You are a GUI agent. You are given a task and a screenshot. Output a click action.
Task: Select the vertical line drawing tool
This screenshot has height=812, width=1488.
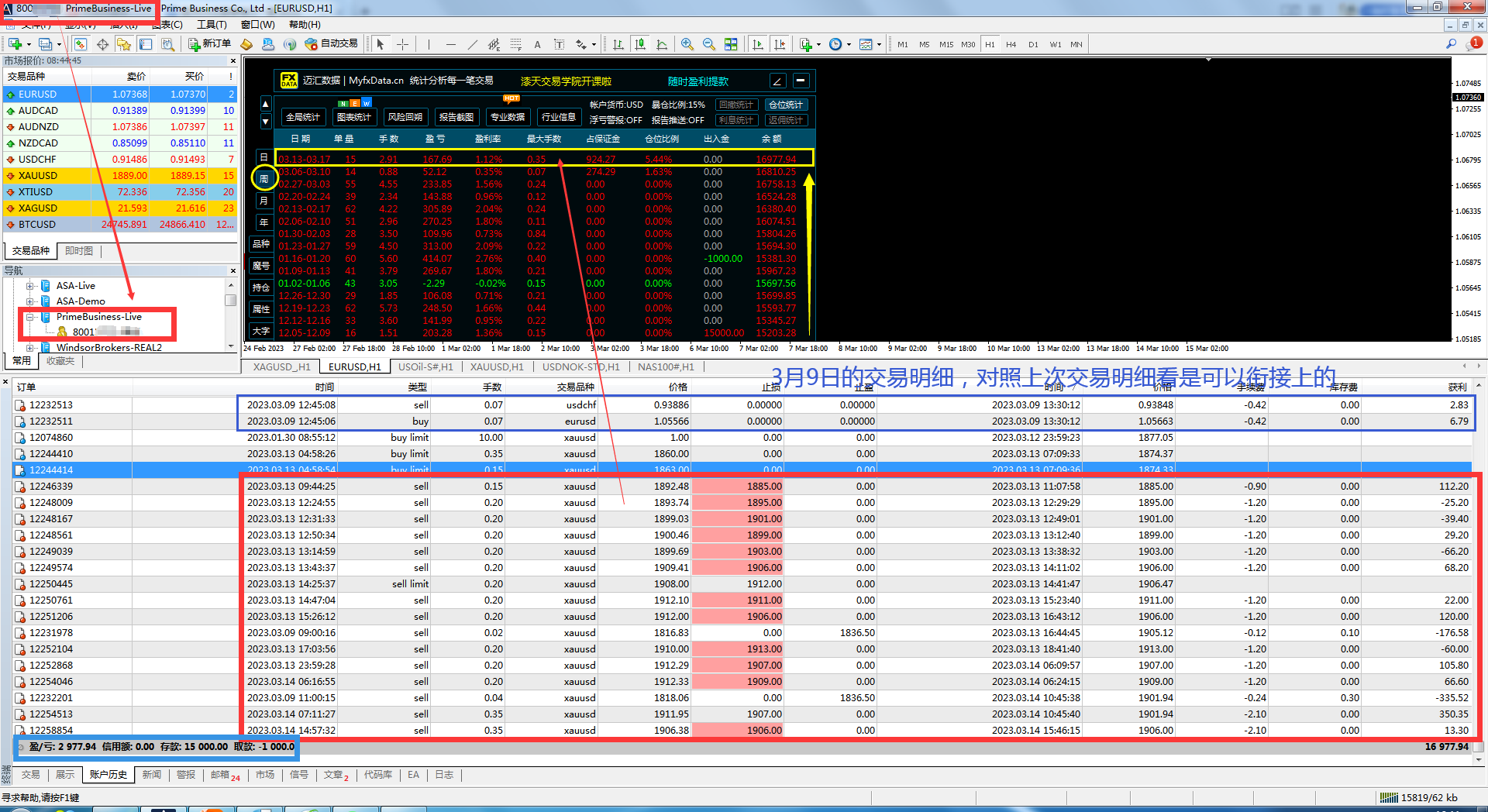[x=429, y=44]
